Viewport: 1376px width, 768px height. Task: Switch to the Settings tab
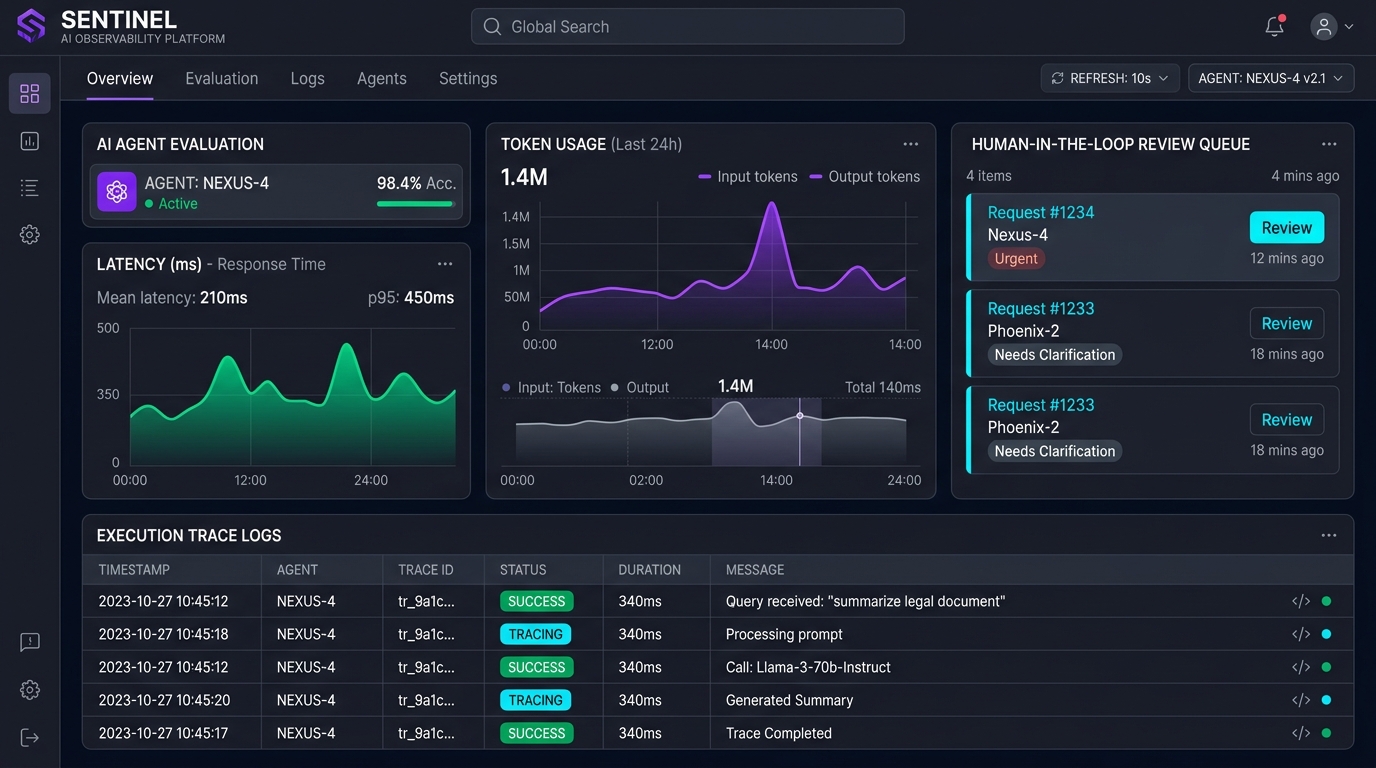(468, 78)
